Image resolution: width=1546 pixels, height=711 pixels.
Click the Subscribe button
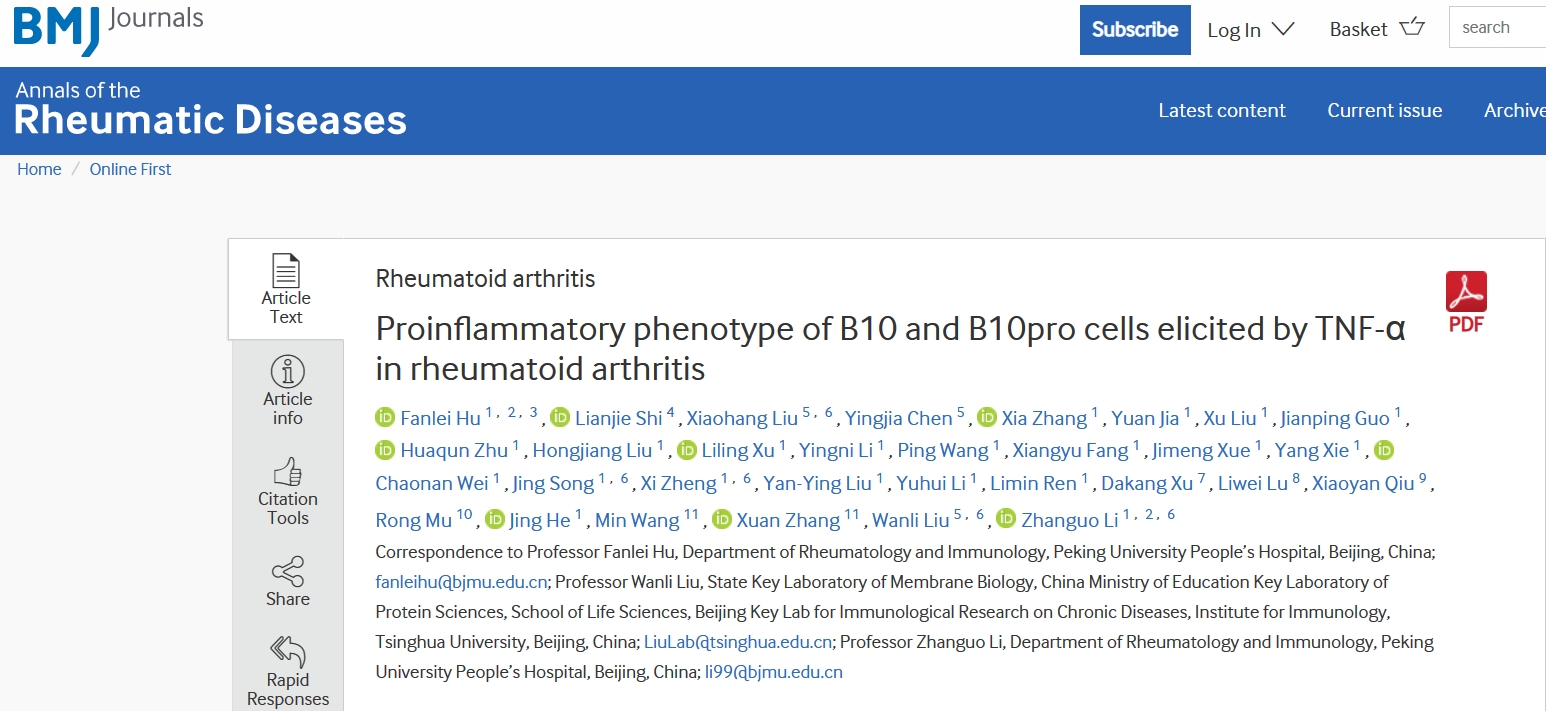(x=1135, y=30)
